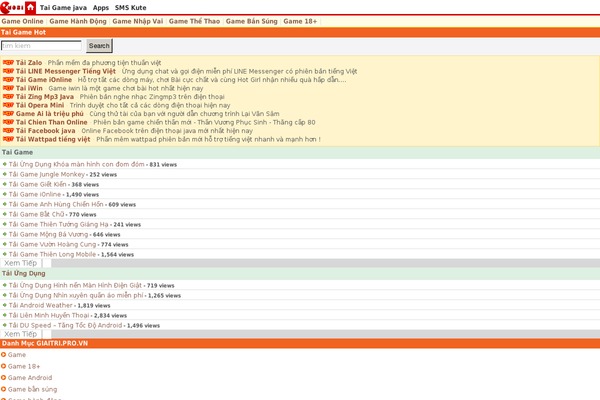Open Tải Game Thiên Tướng Giáng Hạ
The image size is (600, 400).
[x=59, y=224]
